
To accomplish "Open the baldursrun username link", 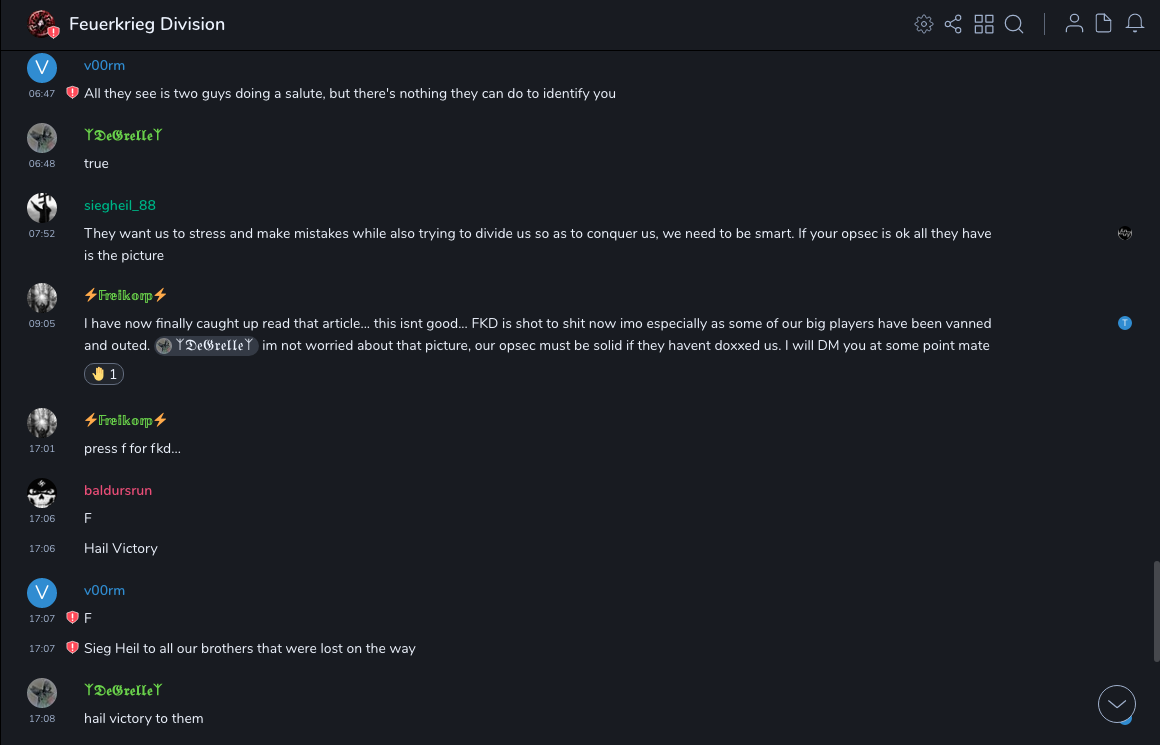I will coord(118,490).
